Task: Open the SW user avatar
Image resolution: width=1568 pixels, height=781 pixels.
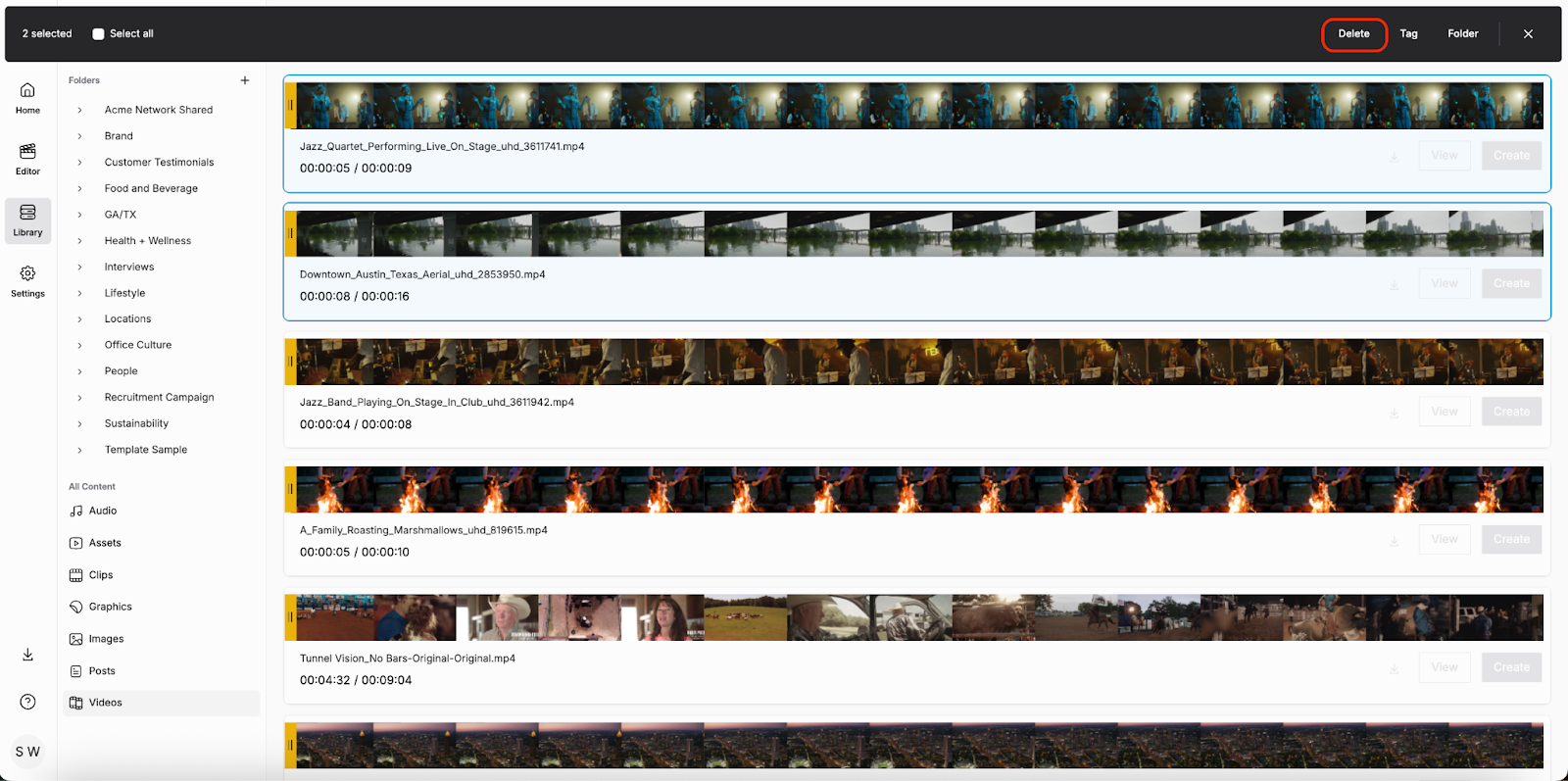Action: tap(27, 752)
